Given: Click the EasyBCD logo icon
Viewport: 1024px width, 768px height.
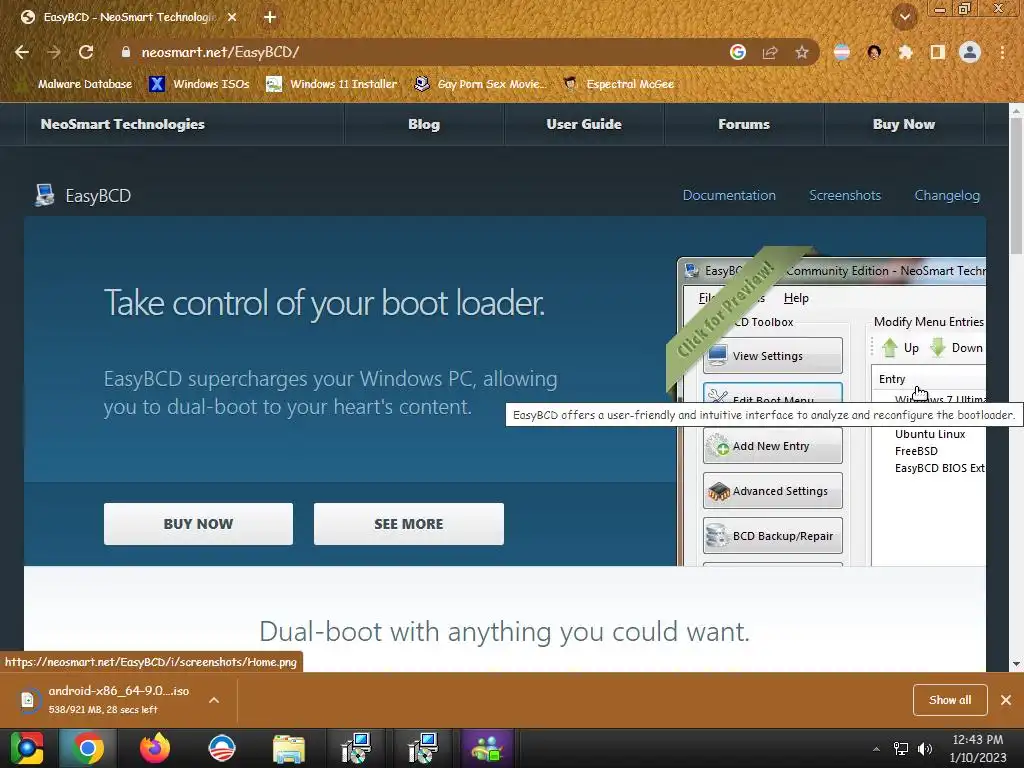Looking at the screenshot, I should pos(44,195).
